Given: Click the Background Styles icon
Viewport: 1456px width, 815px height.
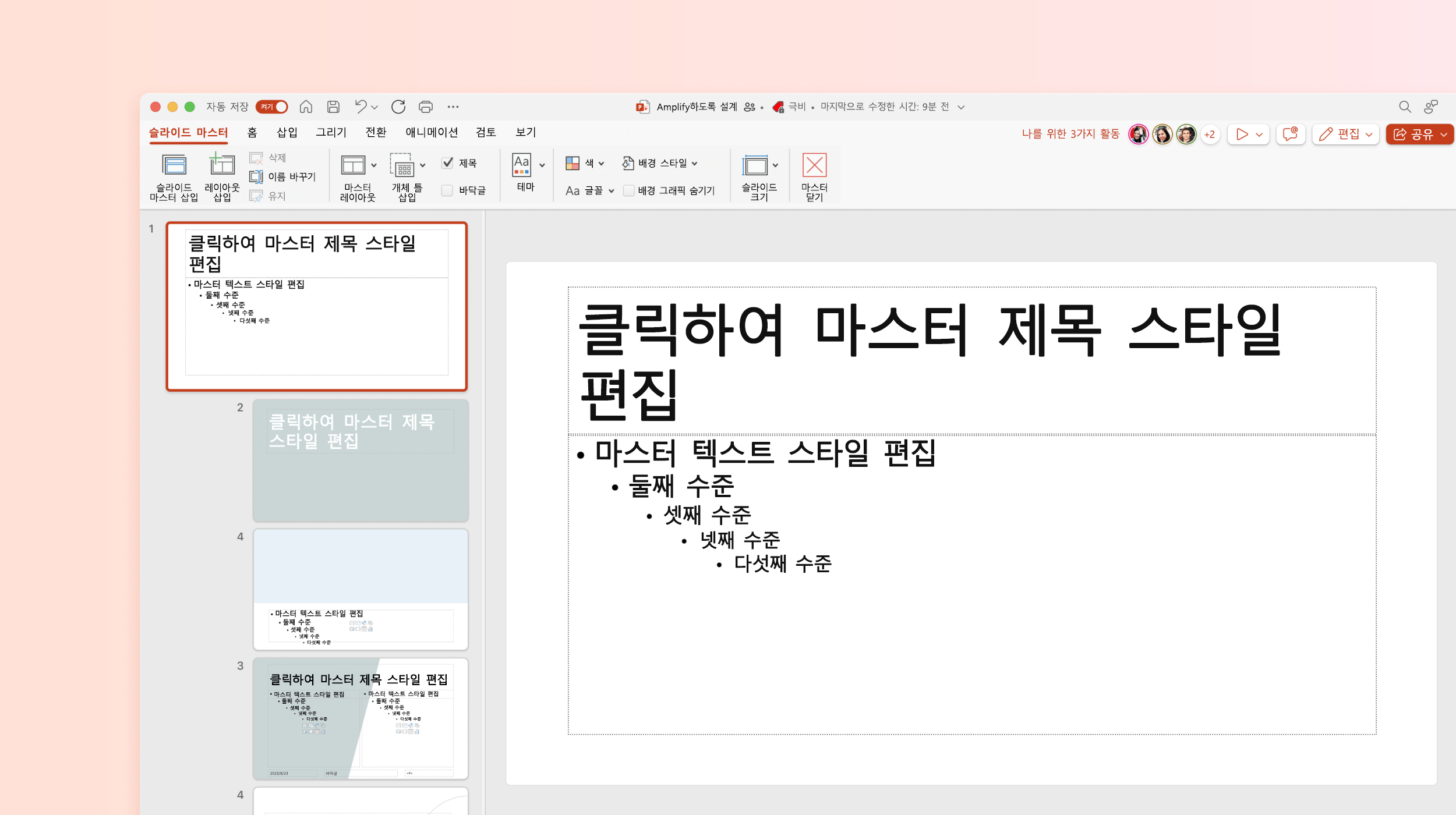Looking at the screenshot, I should [628, 163].
